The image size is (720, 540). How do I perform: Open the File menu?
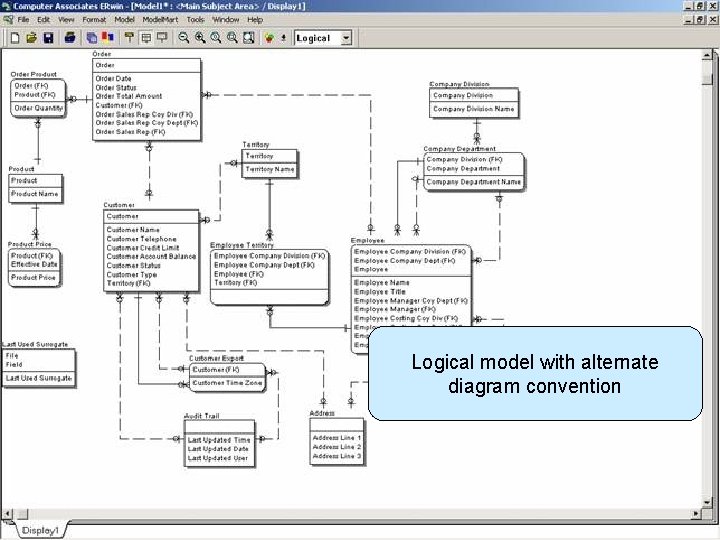(x=23, y=20)
